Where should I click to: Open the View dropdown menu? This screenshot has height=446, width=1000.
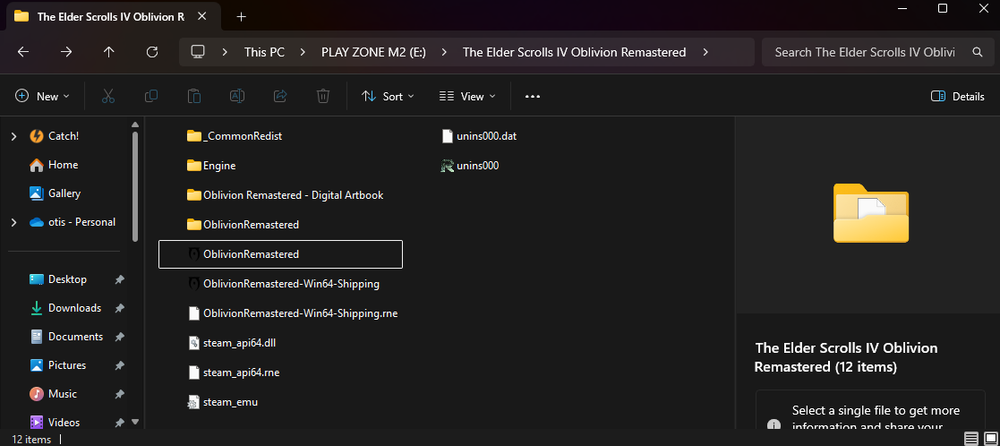467,96
